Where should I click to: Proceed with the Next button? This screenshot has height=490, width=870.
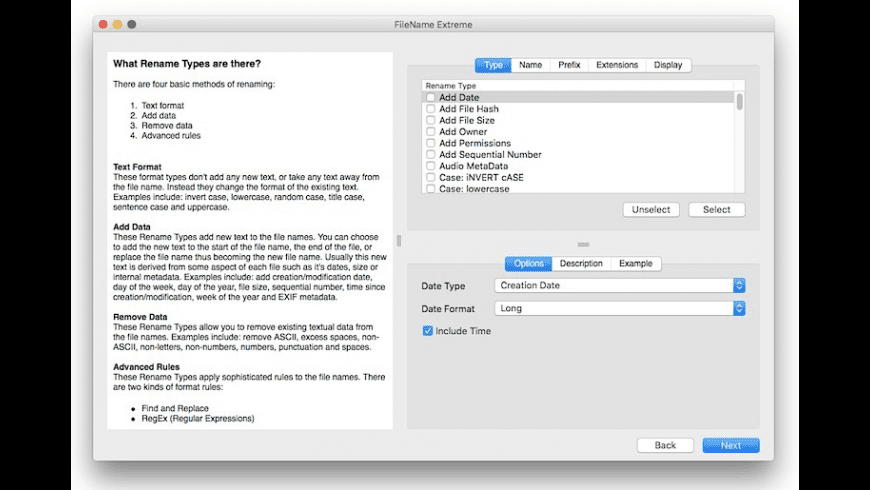pos(731,445)
